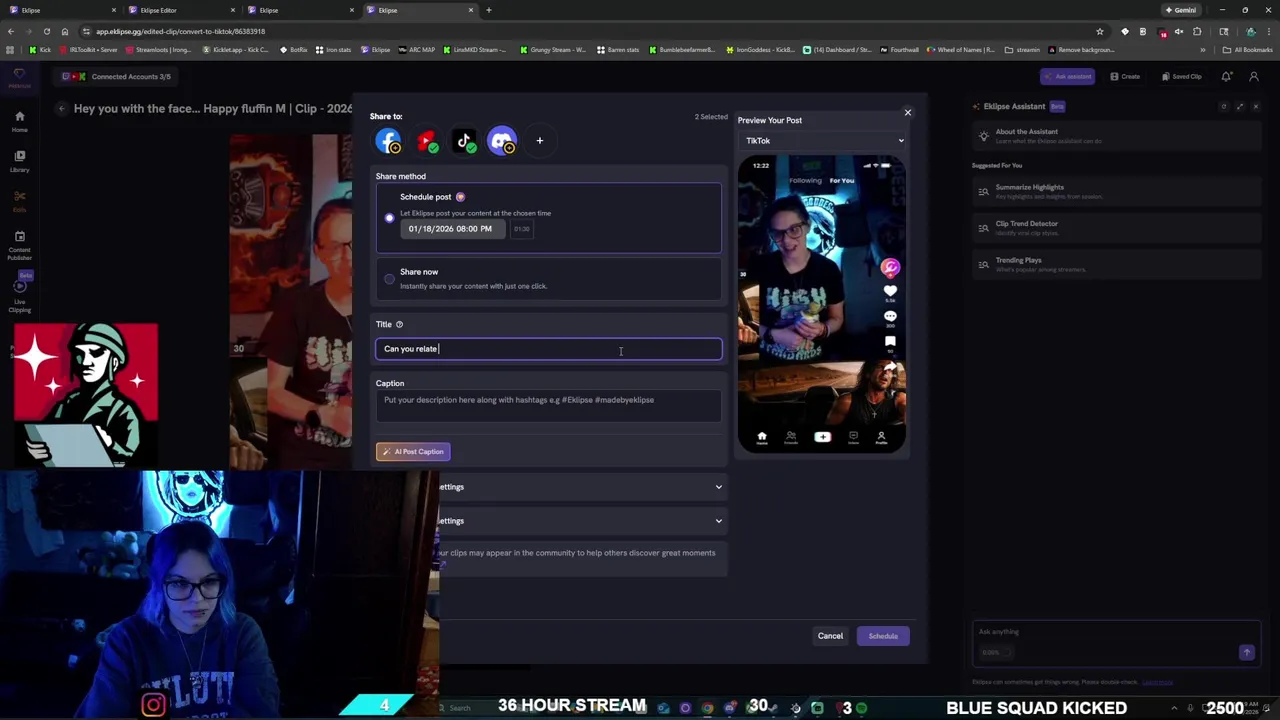The height and width of the screenshot is (720, 1280).
Task: Add another account with the plus icon
Action: [540, 141]
